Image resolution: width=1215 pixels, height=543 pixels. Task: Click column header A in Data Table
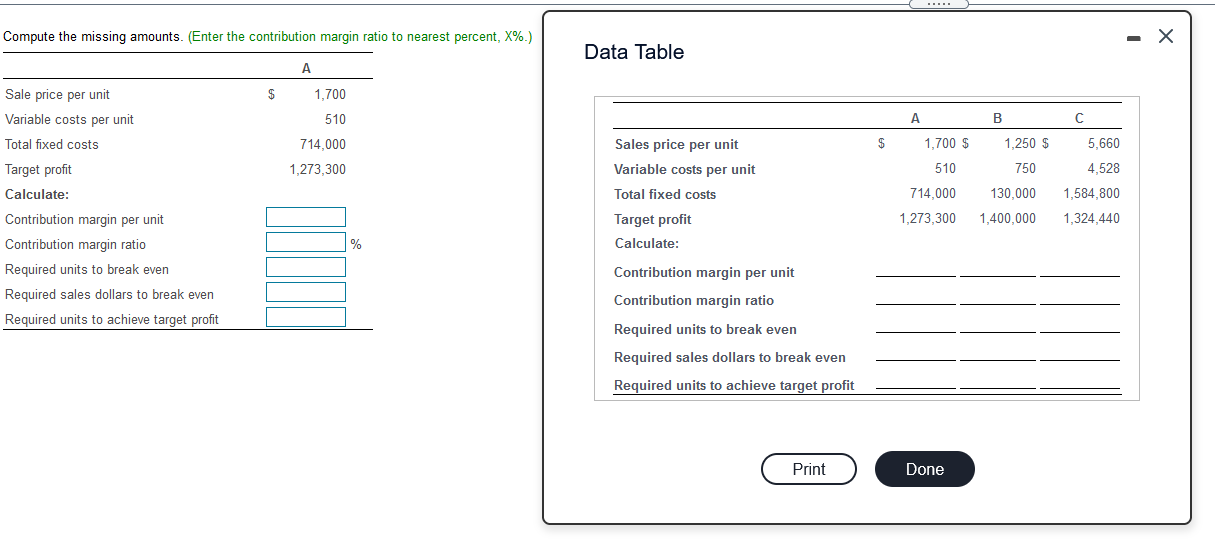coord(916,118)
